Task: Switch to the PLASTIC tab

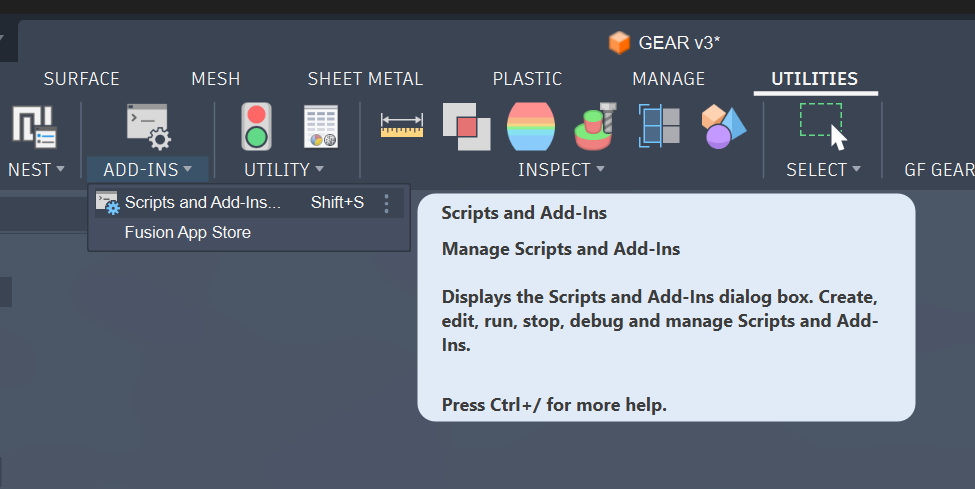Action: pyautogui.click(x=527, y=79)
